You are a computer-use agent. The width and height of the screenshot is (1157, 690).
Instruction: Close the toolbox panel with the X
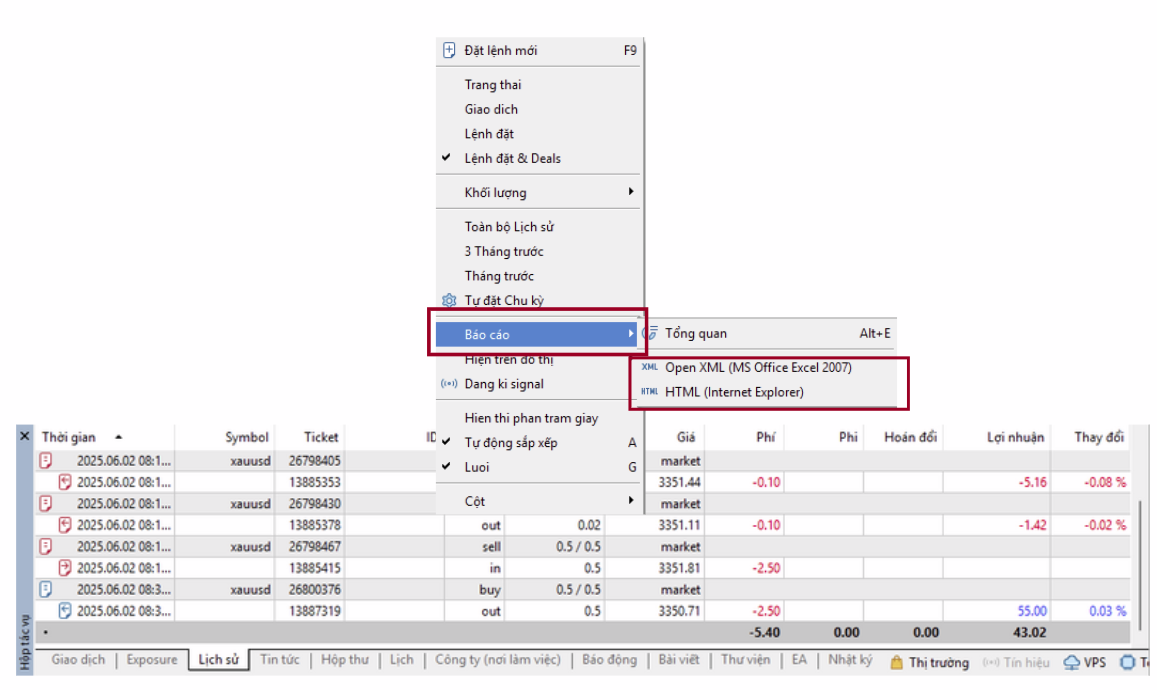[x=25, y=437]
